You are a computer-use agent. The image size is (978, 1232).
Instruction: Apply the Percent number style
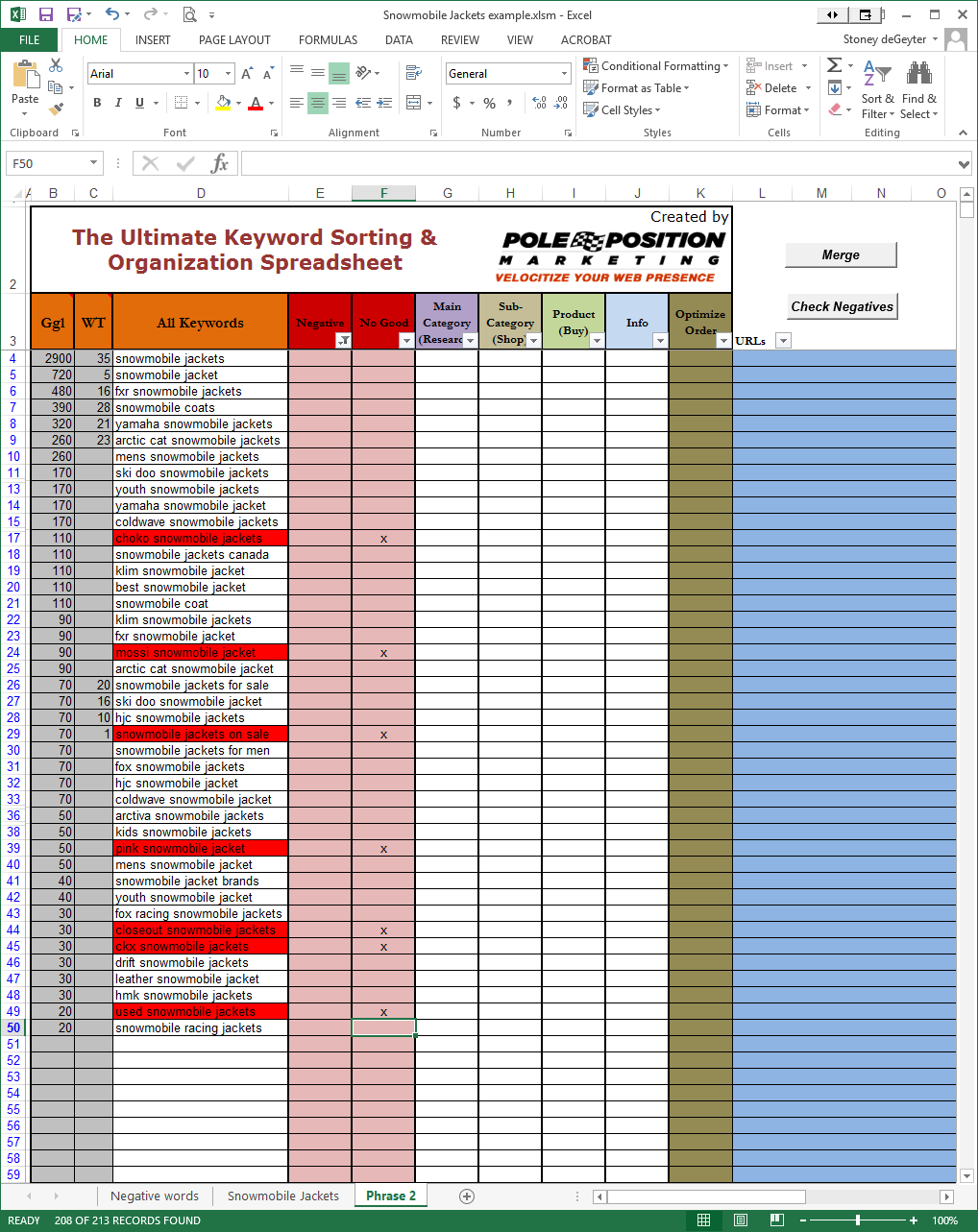coord(488,102)
